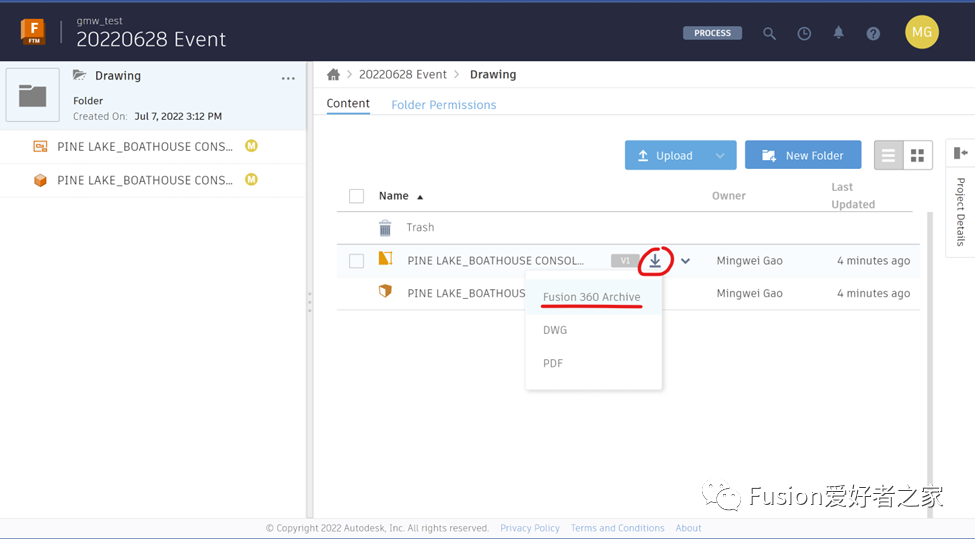The height and width of the screenshot is (539, 975).
Task: Open the search magnifier in header
Action: pos(769,34)
